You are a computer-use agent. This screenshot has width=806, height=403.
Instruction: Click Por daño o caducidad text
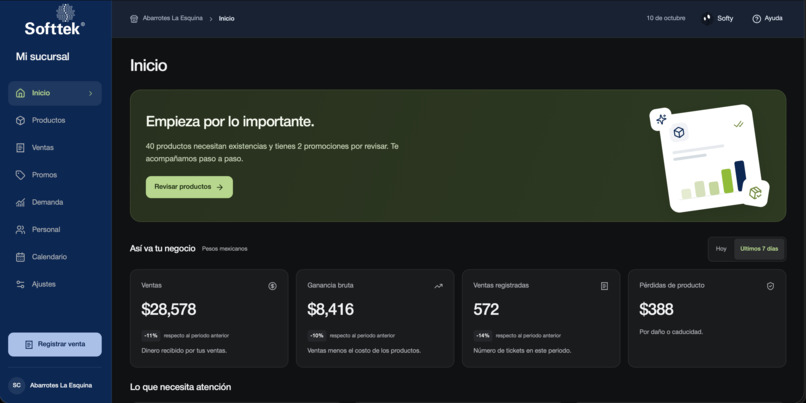pos(671,332)
